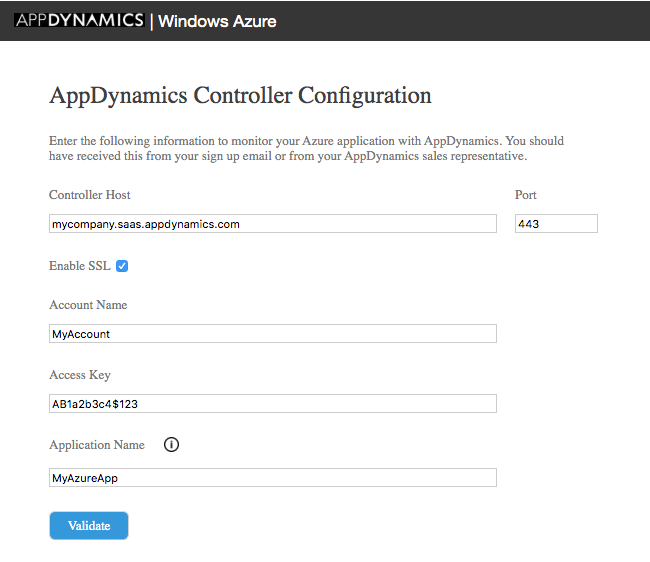Click the AppDynamics logo in header
Screen dimensions: 650x562
pyautogui.click(x=79, y=20)
